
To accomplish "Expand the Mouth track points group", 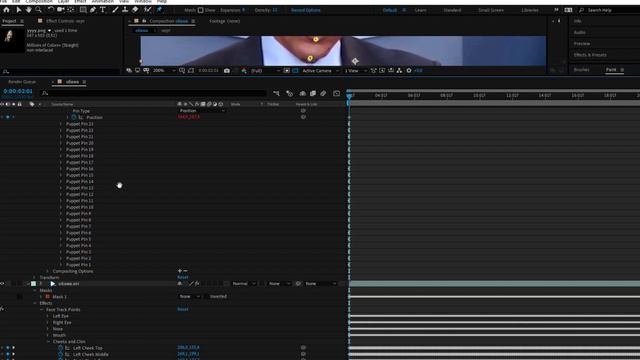I will [x=48, y=335].
